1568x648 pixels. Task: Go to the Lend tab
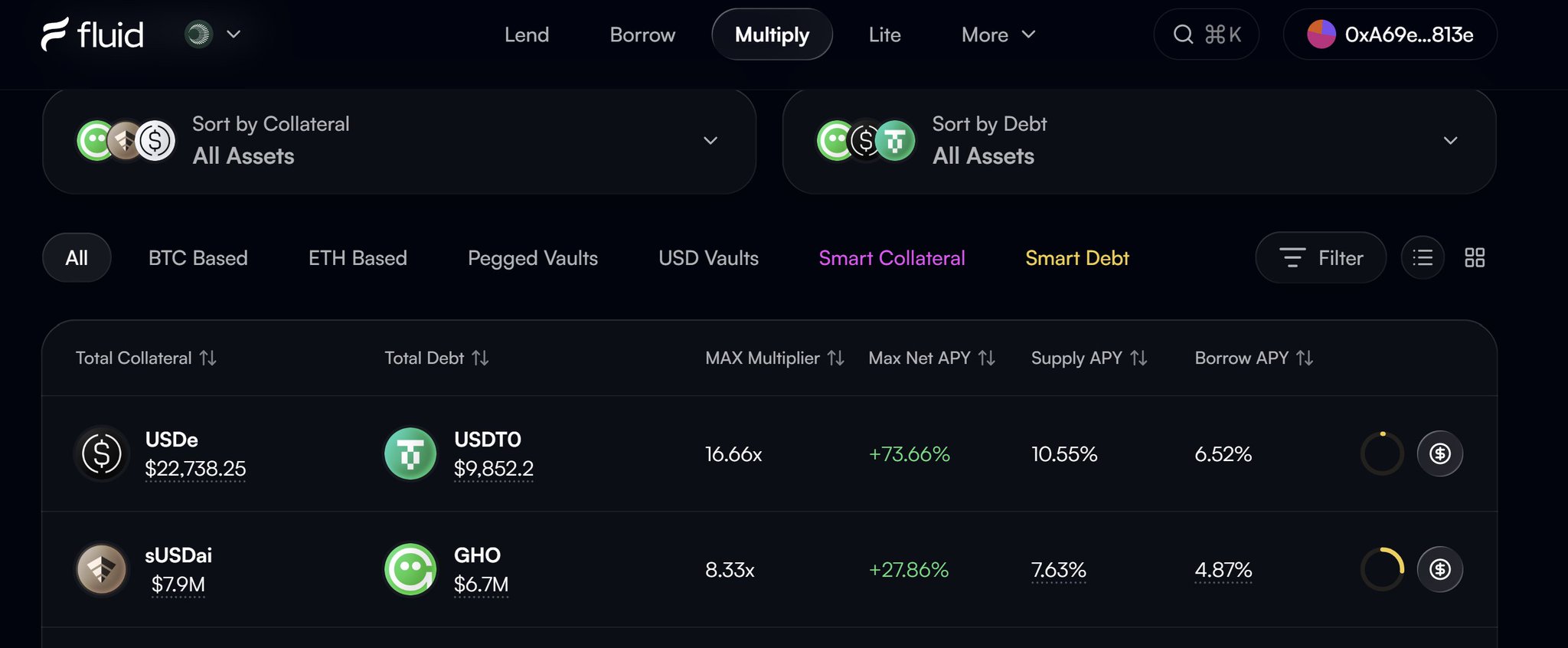coord(527,34)
